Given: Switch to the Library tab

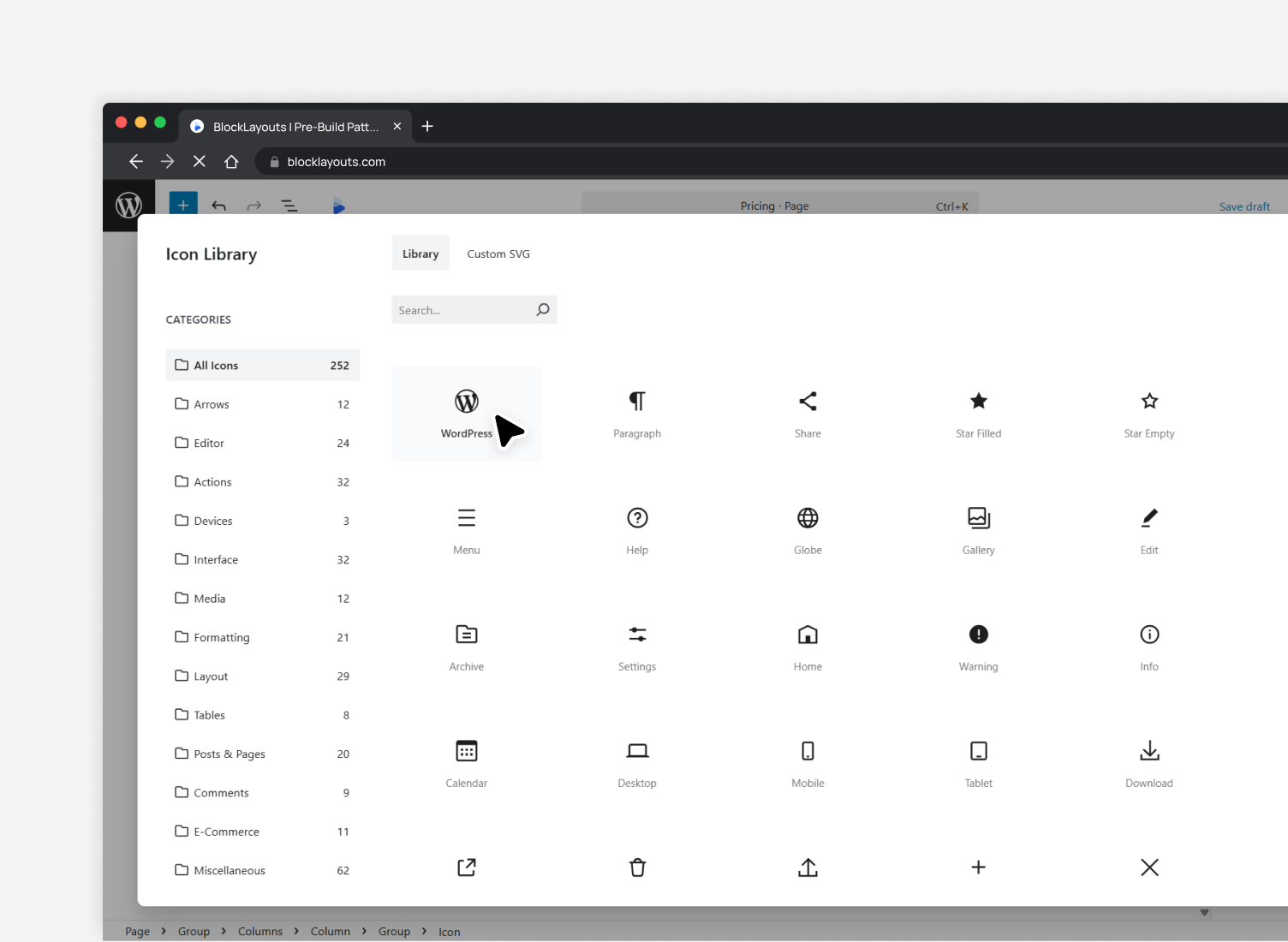Looking at the screenshot, I should [x=420, y=253].
